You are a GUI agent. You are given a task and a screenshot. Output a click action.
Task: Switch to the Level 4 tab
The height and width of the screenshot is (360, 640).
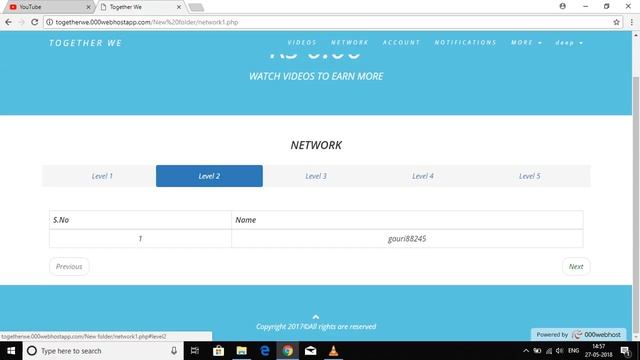423,176
